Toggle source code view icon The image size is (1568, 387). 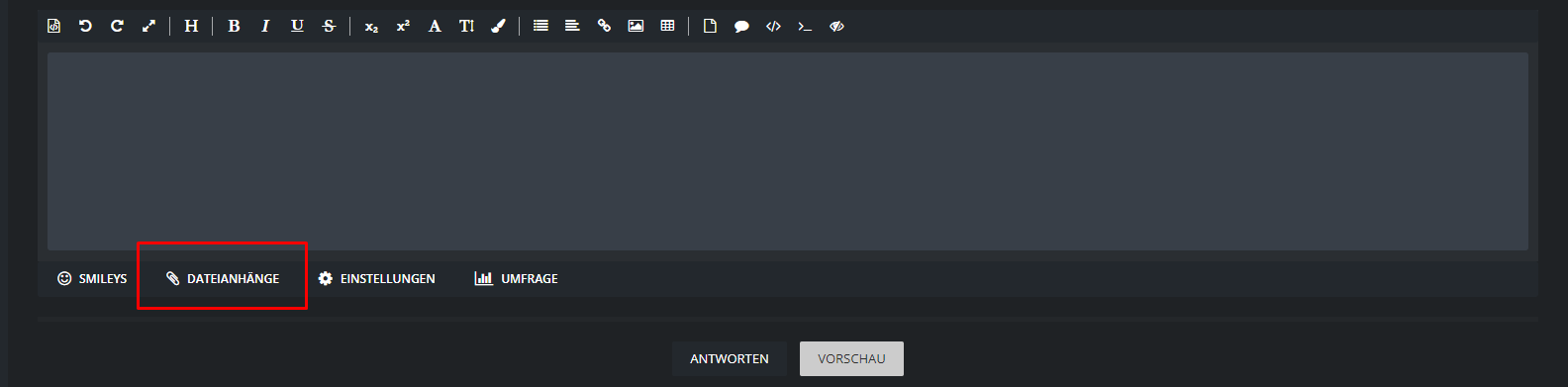(x=54, y=26)
